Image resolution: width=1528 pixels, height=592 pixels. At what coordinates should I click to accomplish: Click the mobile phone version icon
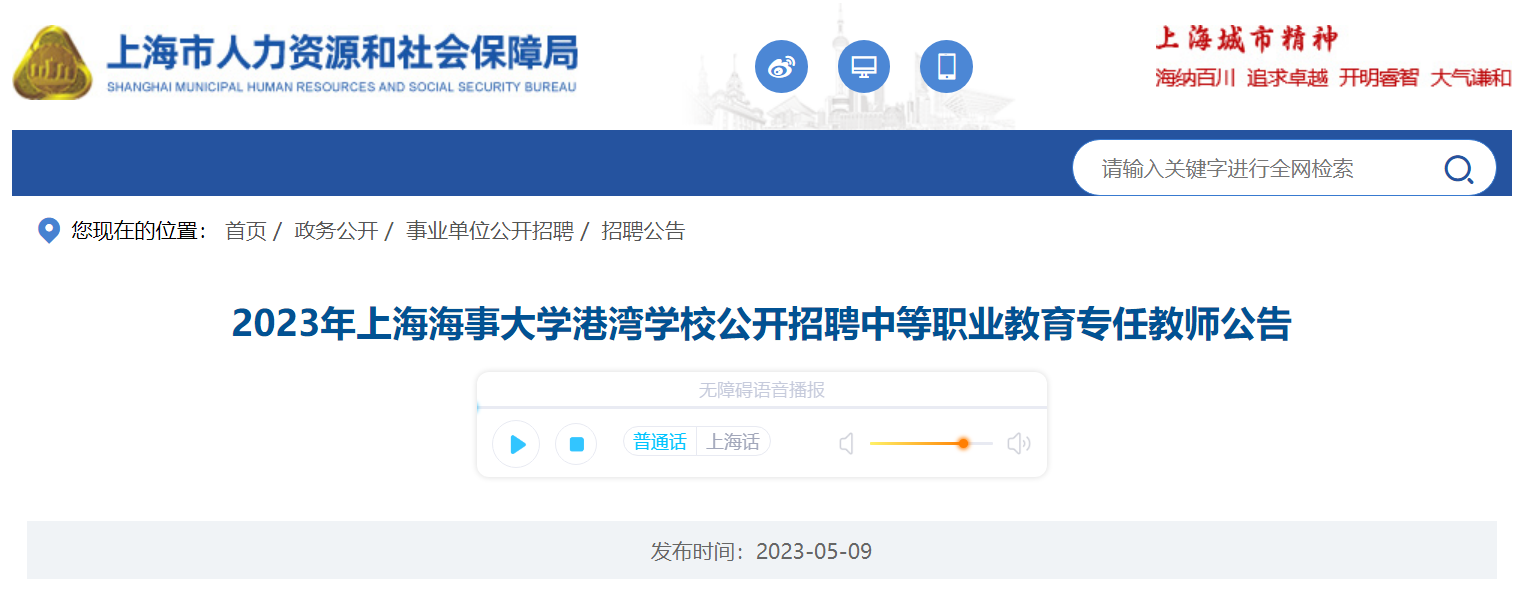(x=946, y=67)
